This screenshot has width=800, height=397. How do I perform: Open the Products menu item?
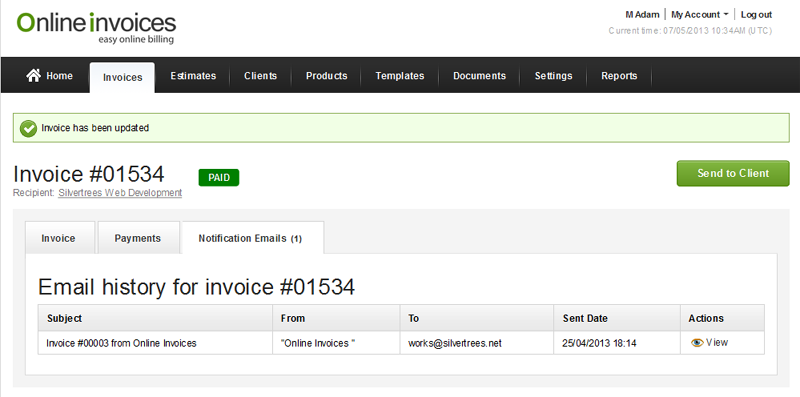click(x=327, y=76)
